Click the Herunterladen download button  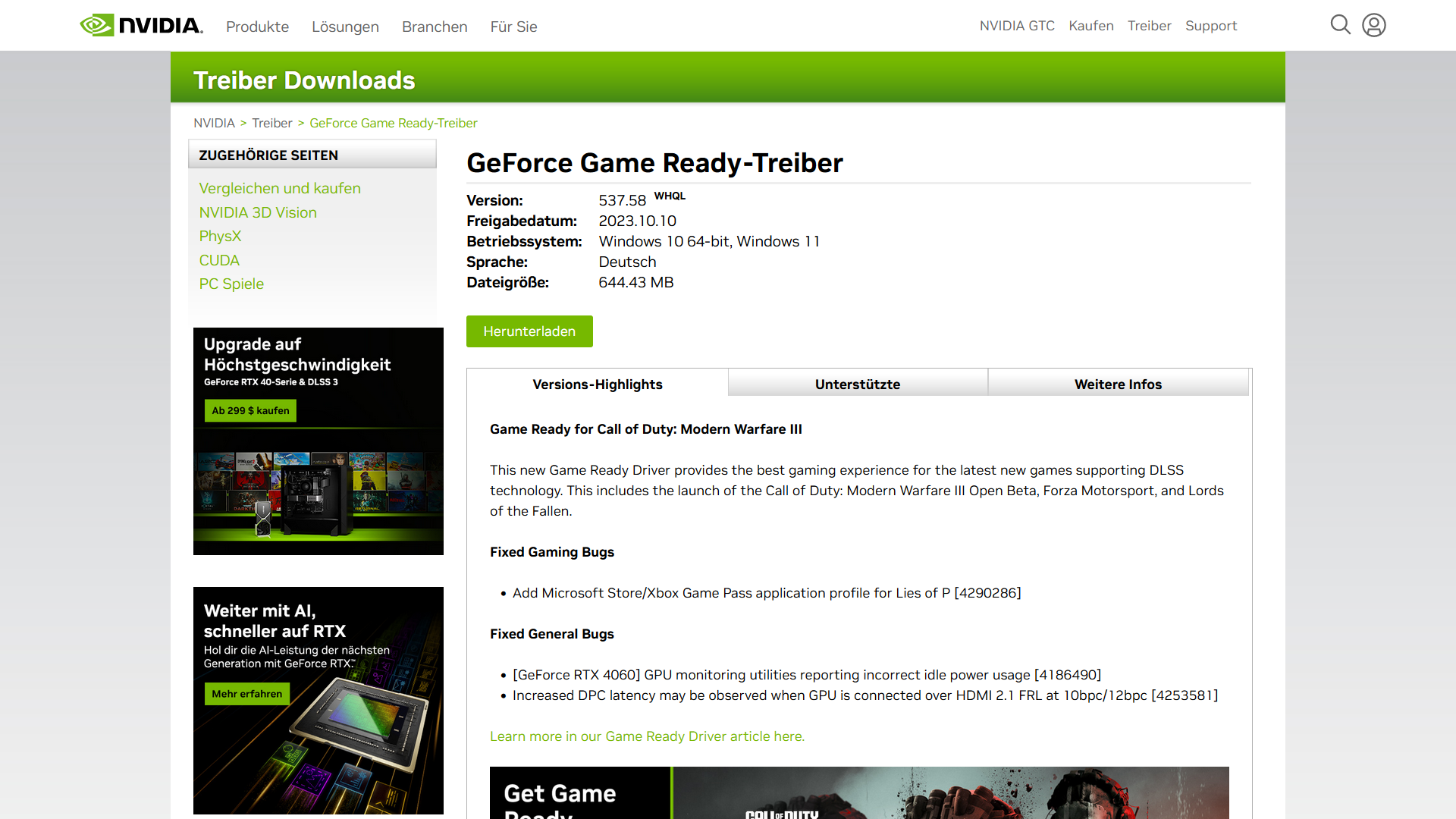coord(529,331)
